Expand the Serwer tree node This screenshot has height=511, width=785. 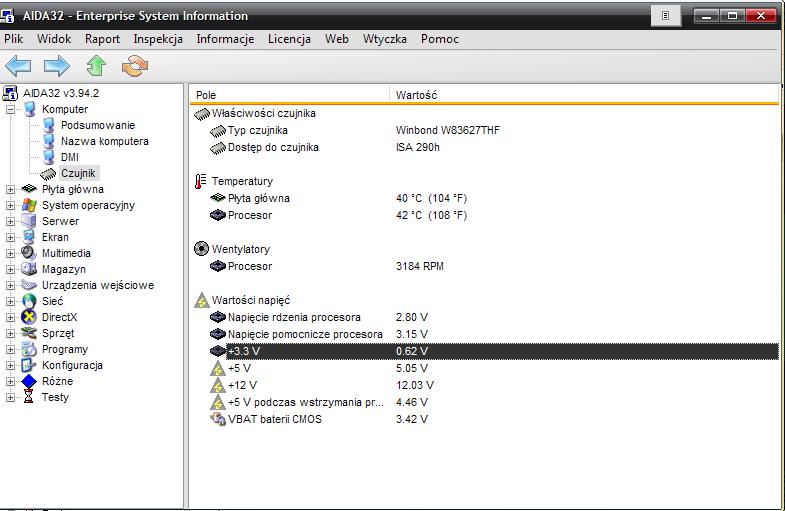[10, 221]
